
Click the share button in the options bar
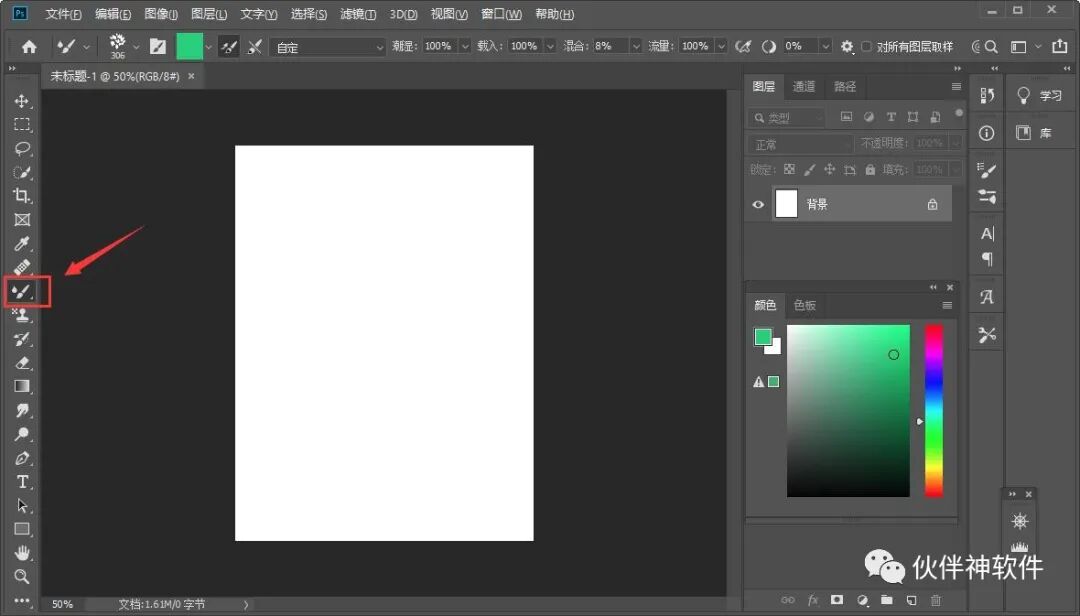click(1059, 46)
